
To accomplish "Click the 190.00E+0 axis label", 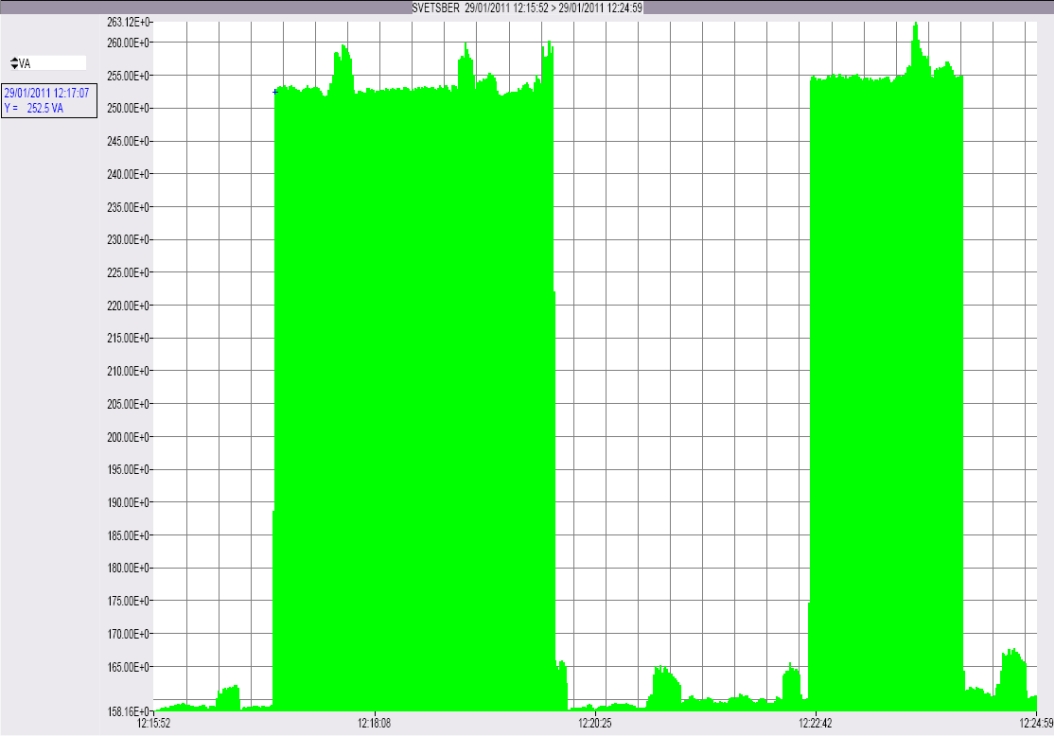I will [x=128, y=502].
